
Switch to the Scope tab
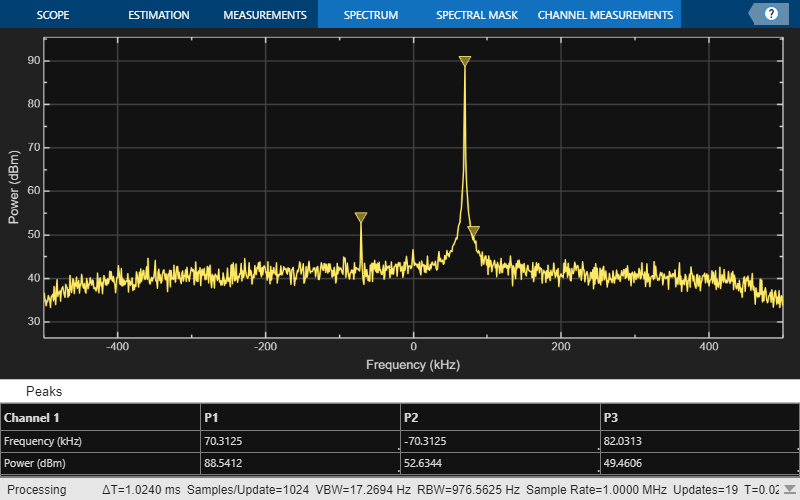click(52, 15)
